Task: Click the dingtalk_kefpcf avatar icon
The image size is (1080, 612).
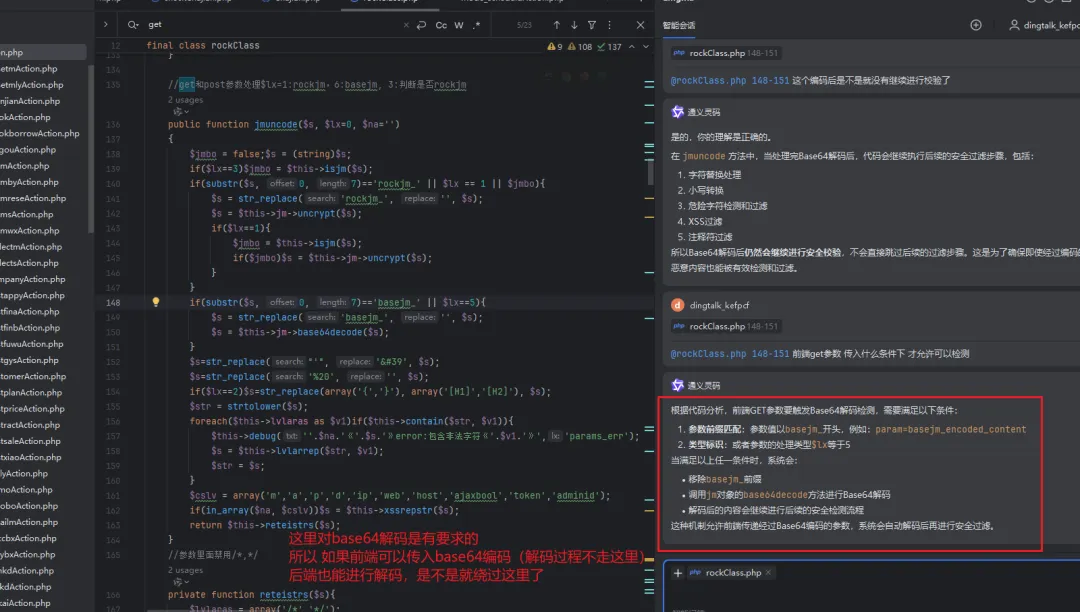Action: point(678,305)
